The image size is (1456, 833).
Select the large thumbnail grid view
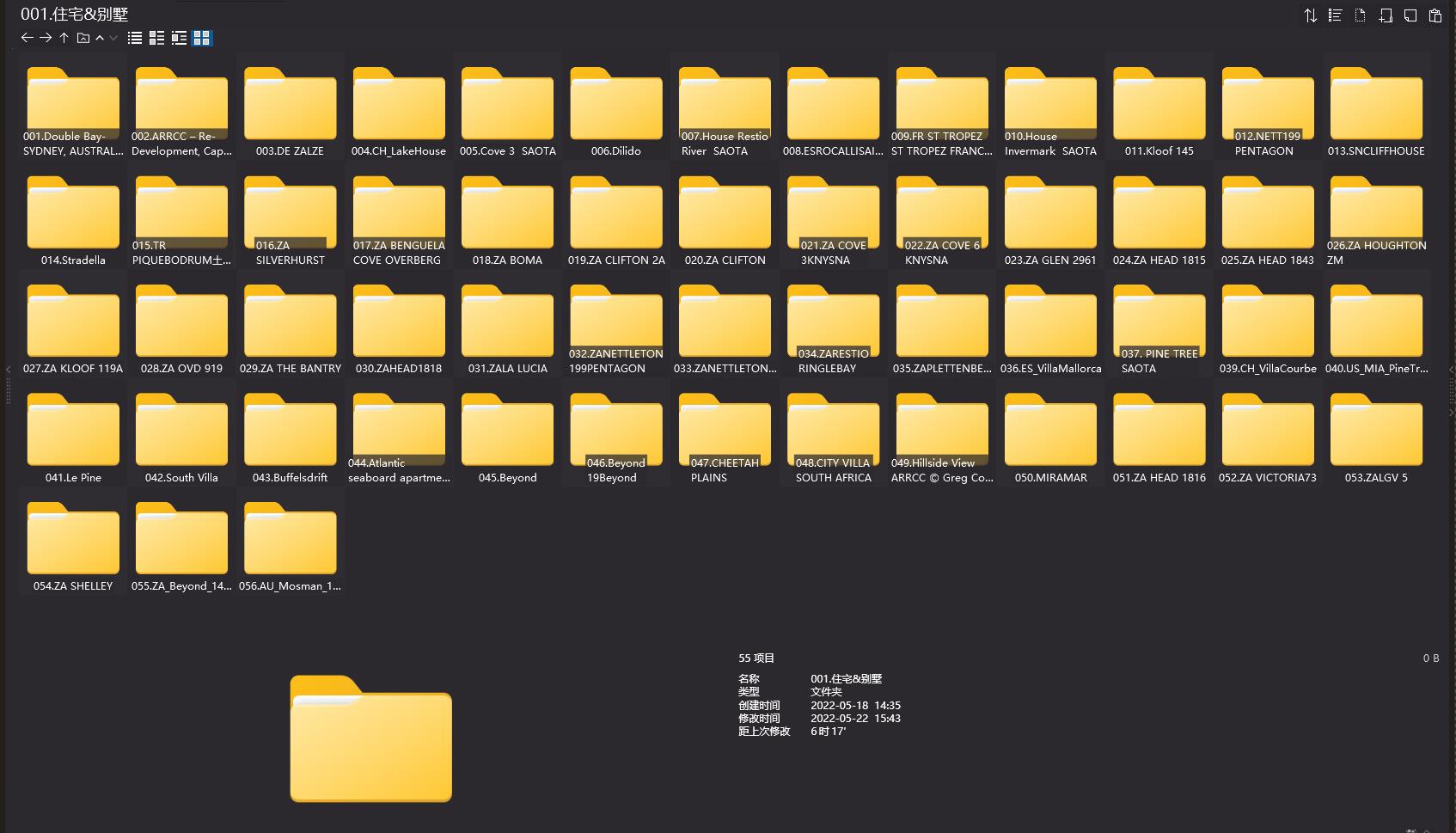pos(202,38)
